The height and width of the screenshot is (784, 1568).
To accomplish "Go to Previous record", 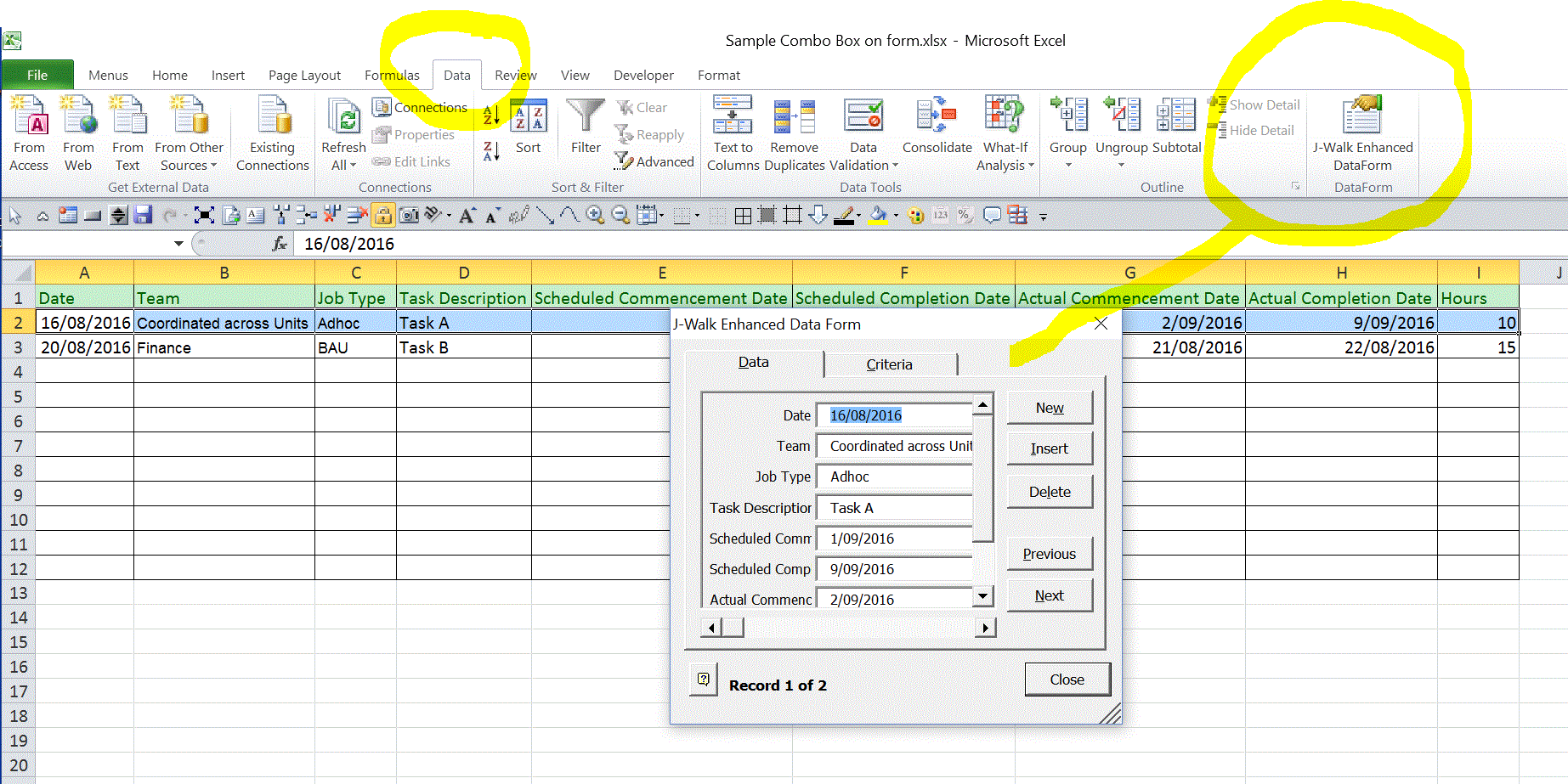I will [x=1050, y=554].
